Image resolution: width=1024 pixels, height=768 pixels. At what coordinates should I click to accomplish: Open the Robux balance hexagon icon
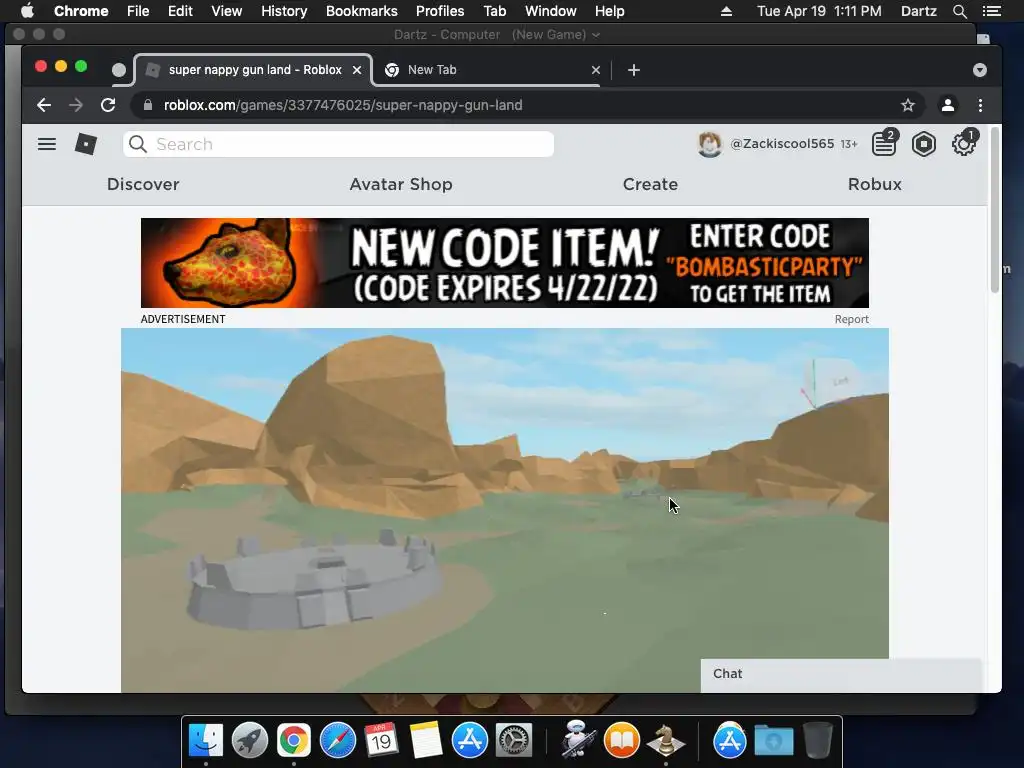click(x=923, y=144)
